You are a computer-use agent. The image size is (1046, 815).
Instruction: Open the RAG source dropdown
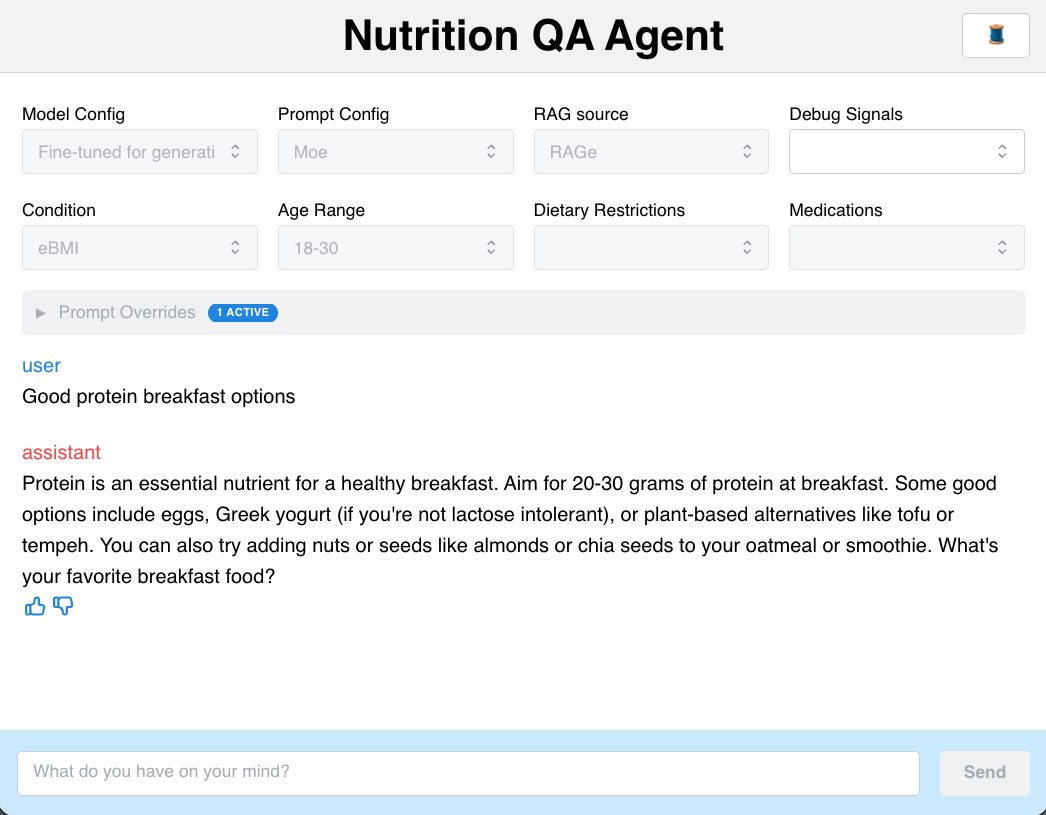(x=651, y=152)
